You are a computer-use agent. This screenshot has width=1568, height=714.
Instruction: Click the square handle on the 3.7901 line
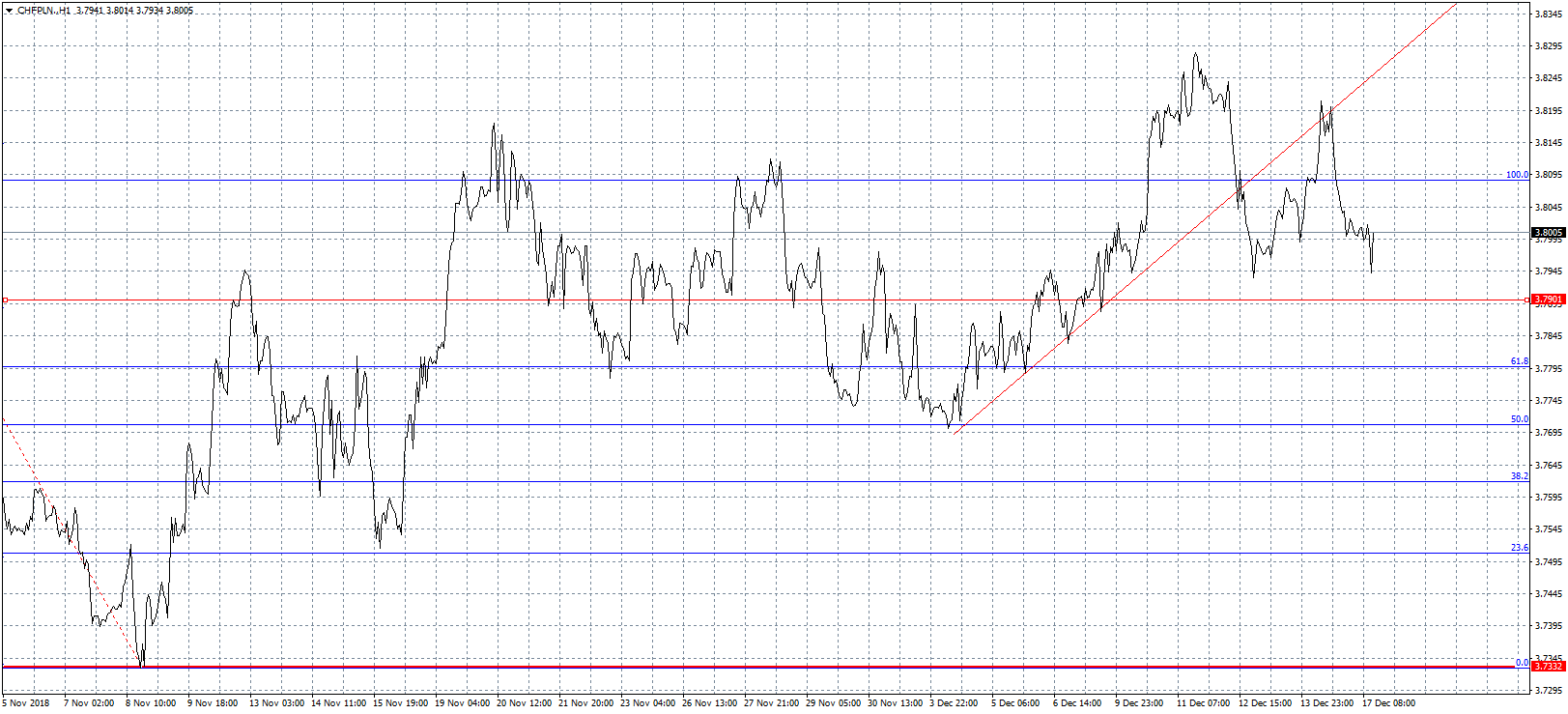(1526, 300)
